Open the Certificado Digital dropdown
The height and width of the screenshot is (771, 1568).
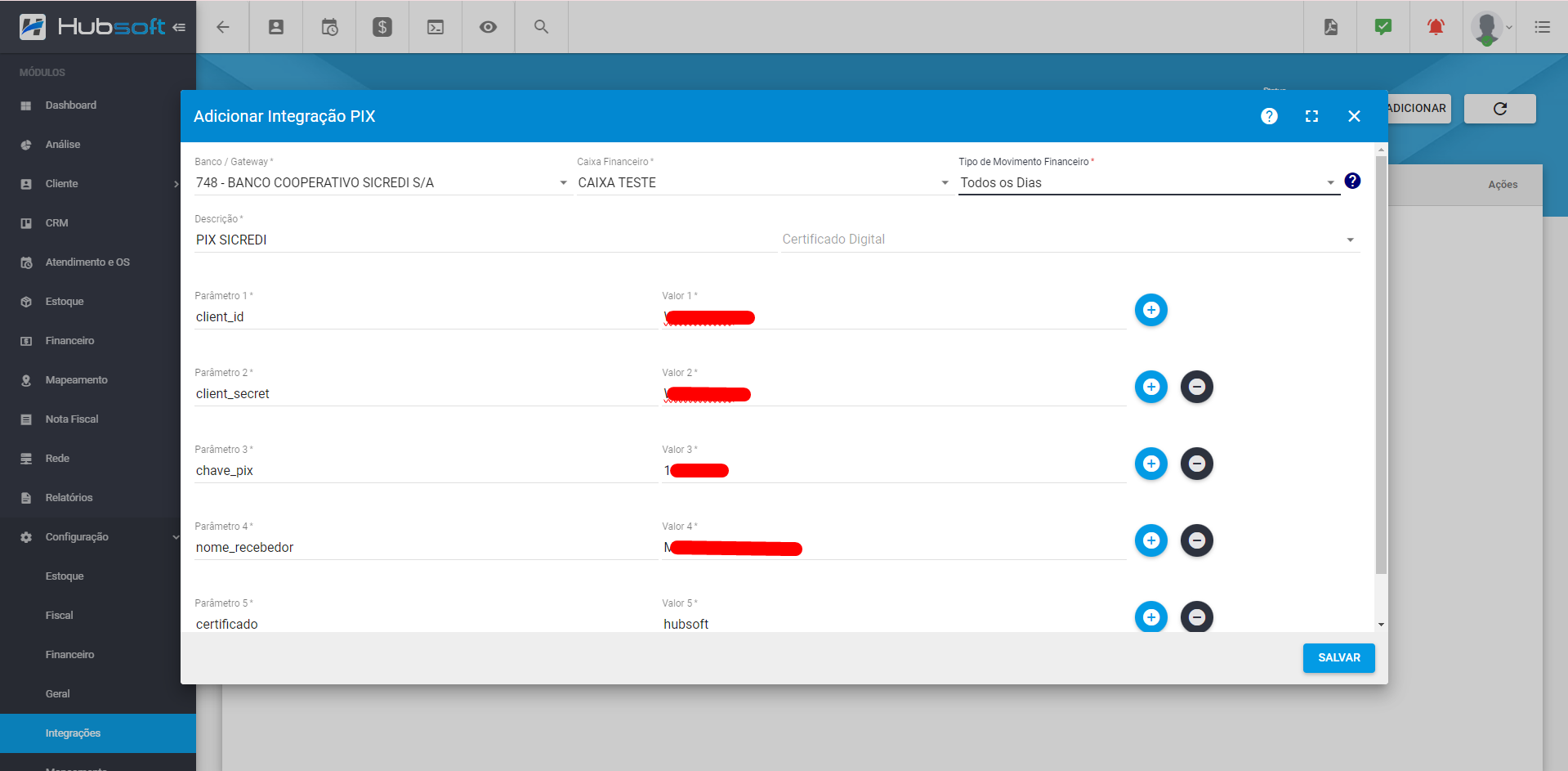[1070, 240]
